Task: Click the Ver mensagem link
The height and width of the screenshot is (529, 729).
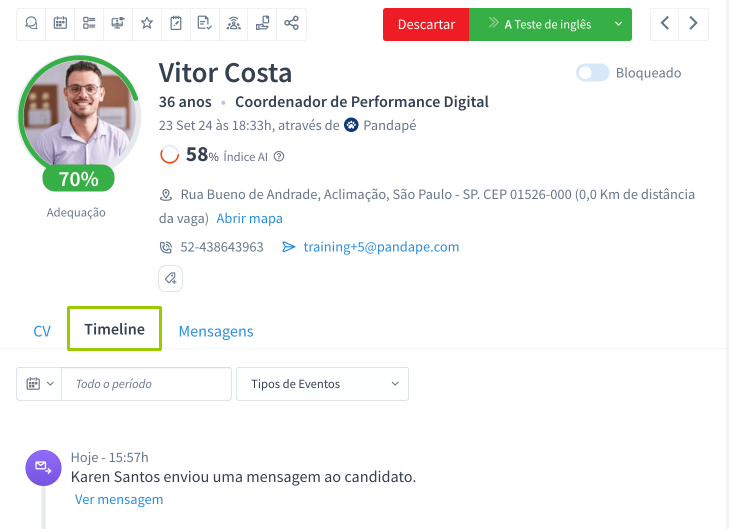Action: click(x=119, y=499)
